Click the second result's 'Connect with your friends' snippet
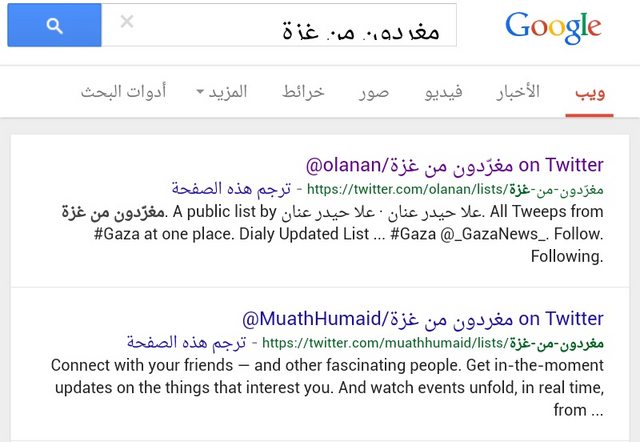Image resolution: width=640 pixels, height=442 pixels. point(327,387)
